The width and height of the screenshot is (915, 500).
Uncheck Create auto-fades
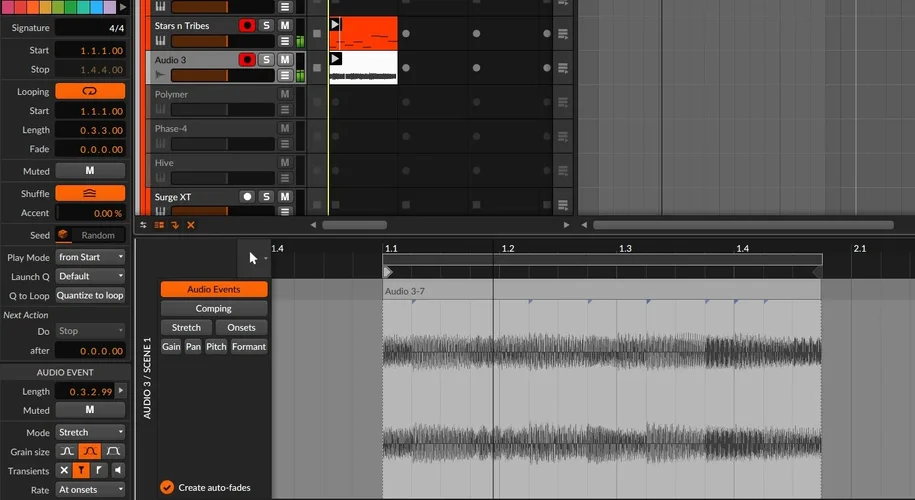click(x=167, y=488)
